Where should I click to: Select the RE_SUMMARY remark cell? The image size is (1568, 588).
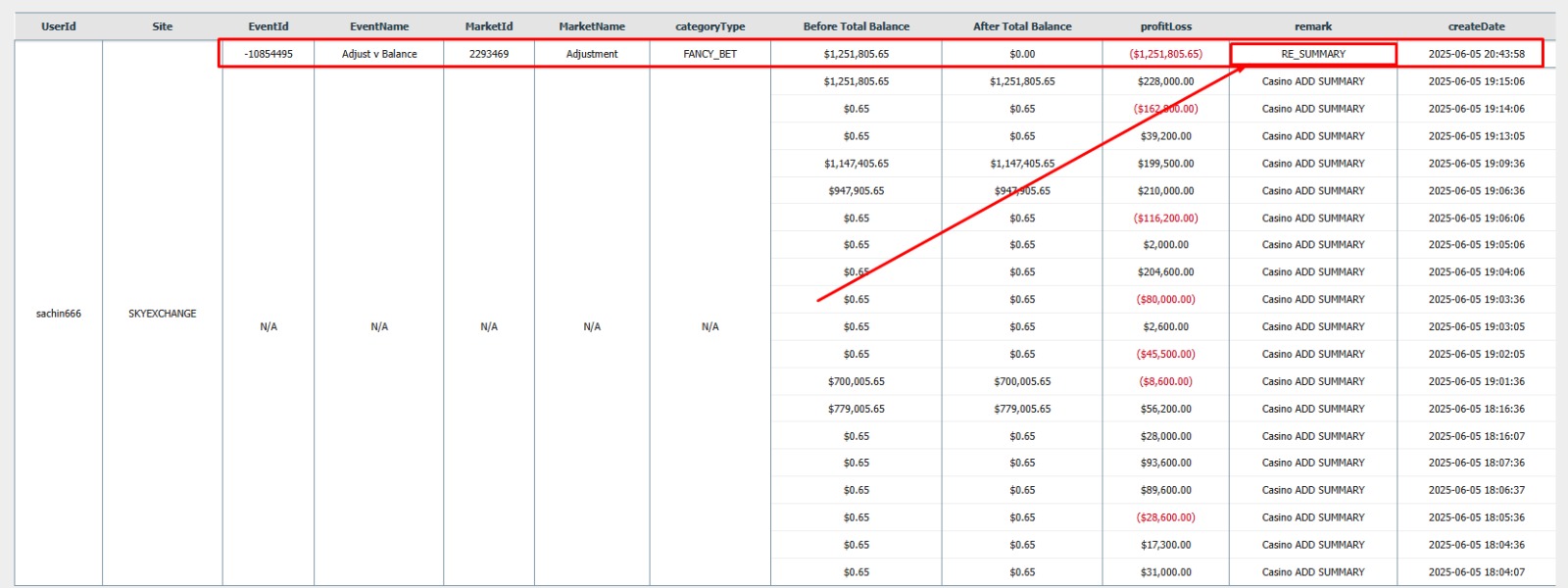coord(1312,54)
